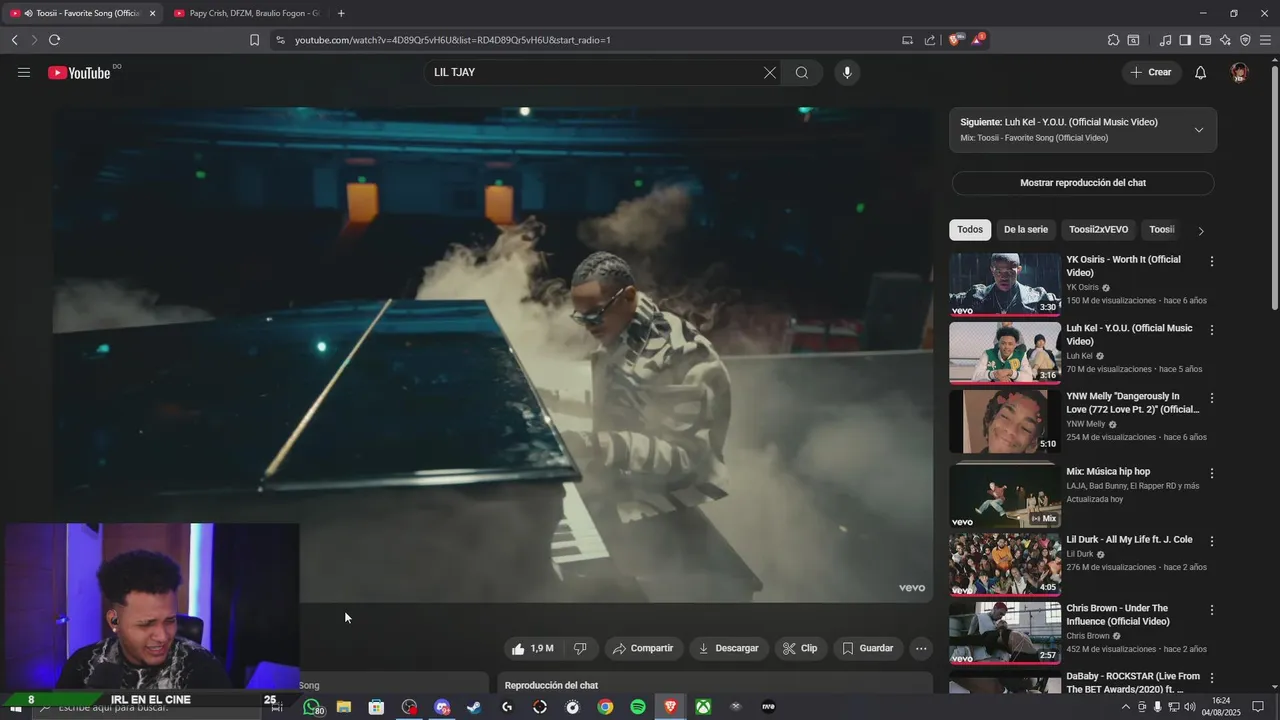Viewport: 1280px width, 720px height.
Task: Open Lil Durk All My Life title
Action: coord(1129,540)
